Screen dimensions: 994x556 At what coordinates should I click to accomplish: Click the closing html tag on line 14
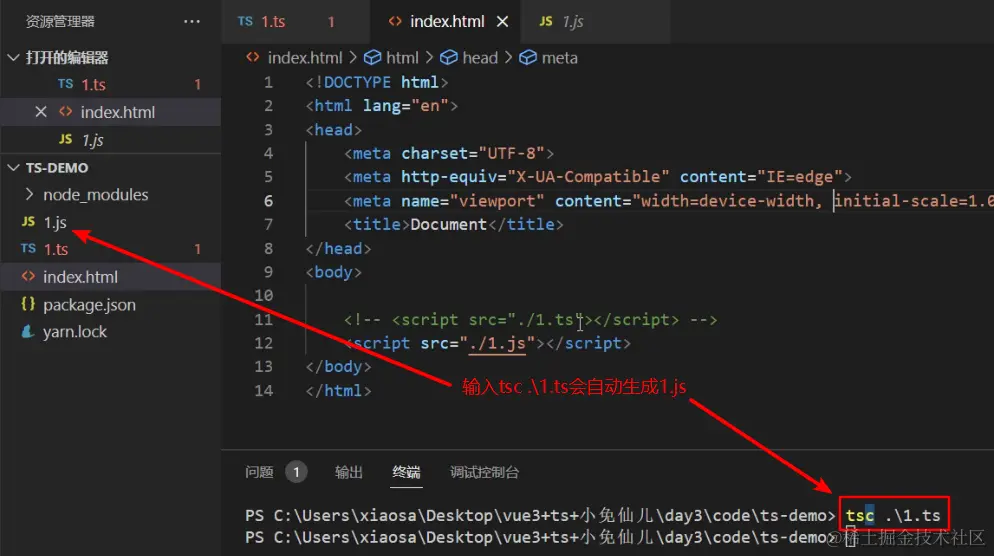(339, 391)
